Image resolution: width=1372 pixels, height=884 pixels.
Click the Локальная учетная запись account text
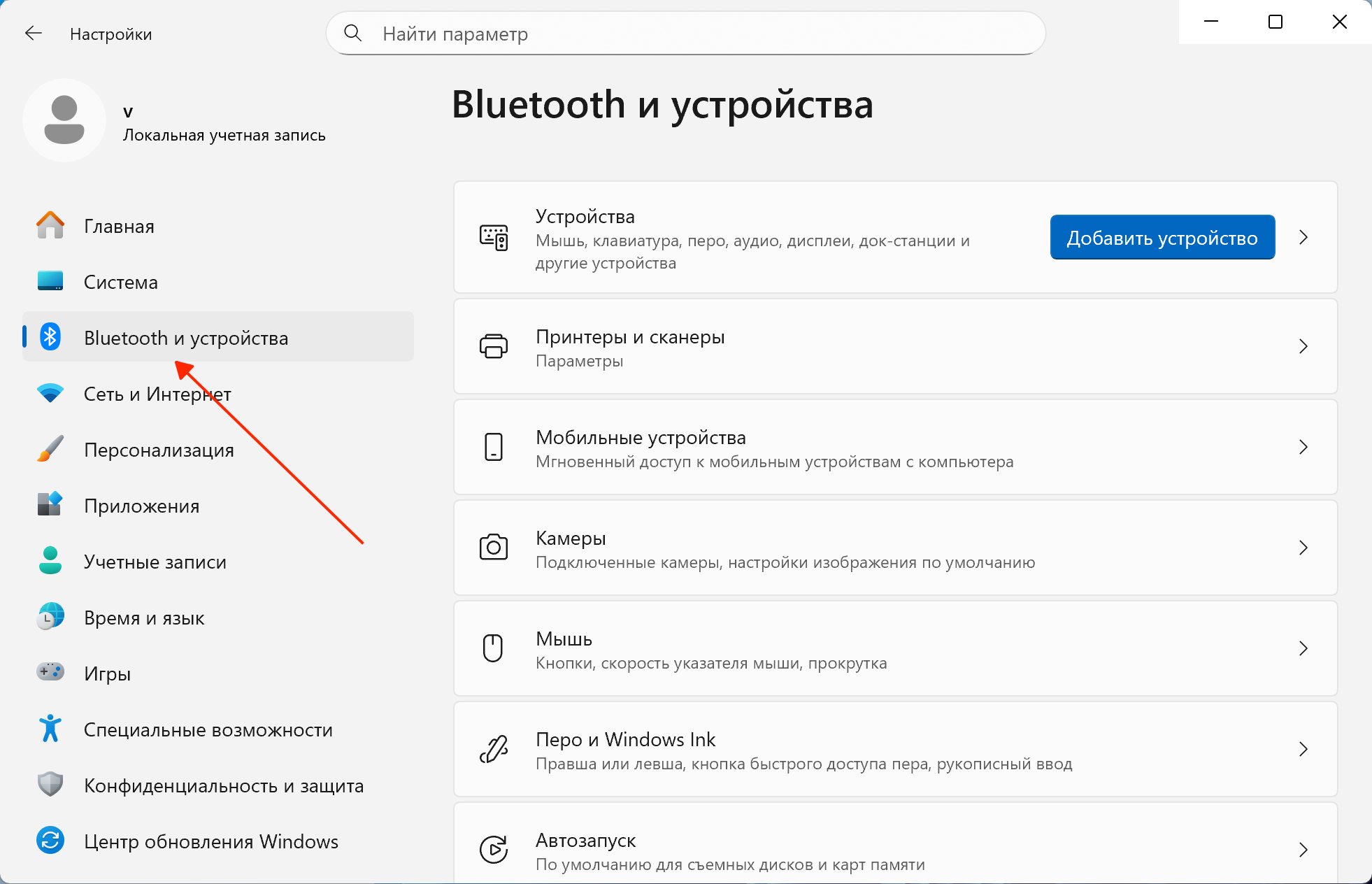[224, 135]
